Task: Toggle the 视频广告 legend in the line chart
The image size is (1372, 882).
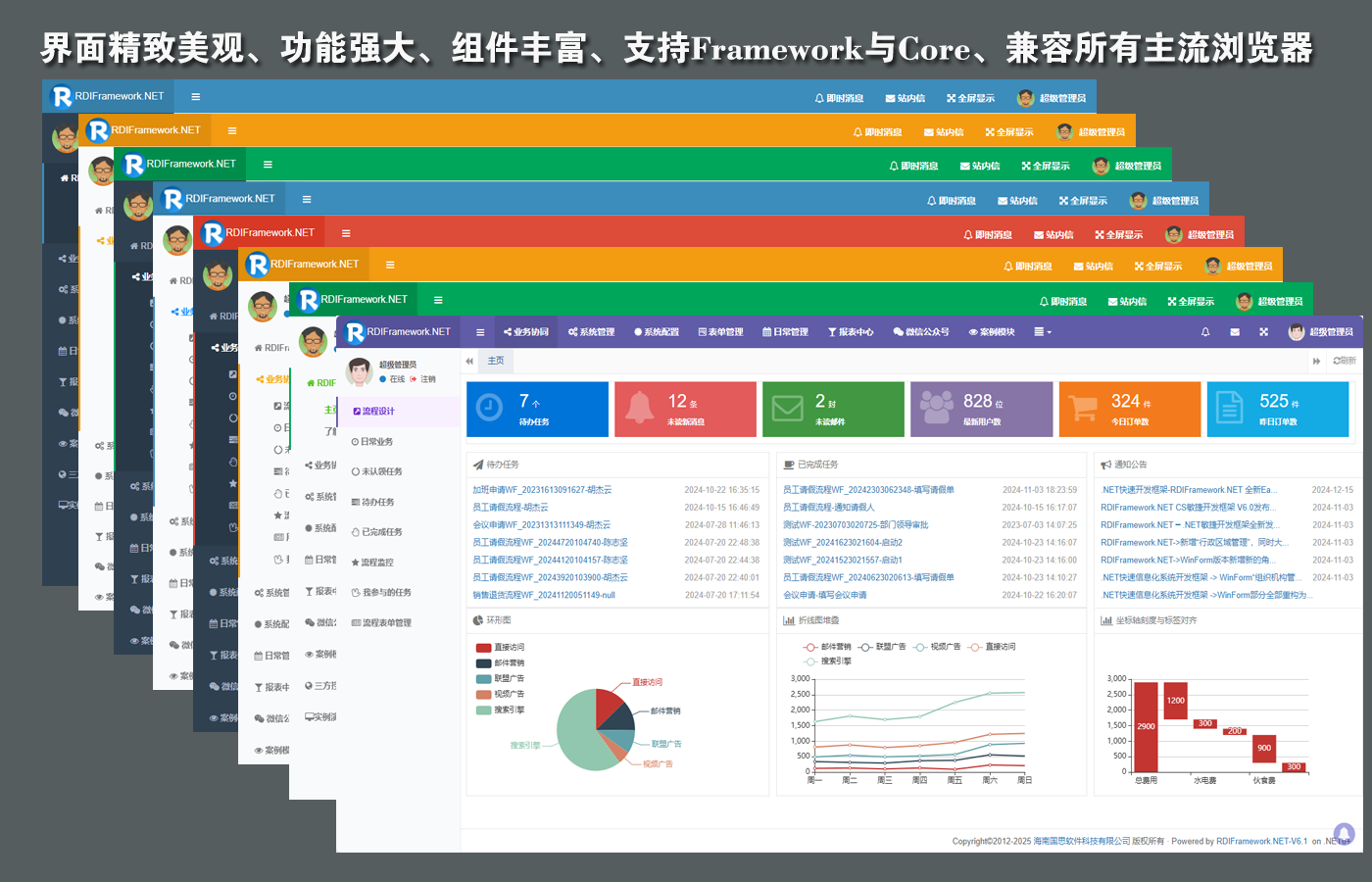Action: coord(938,647)
